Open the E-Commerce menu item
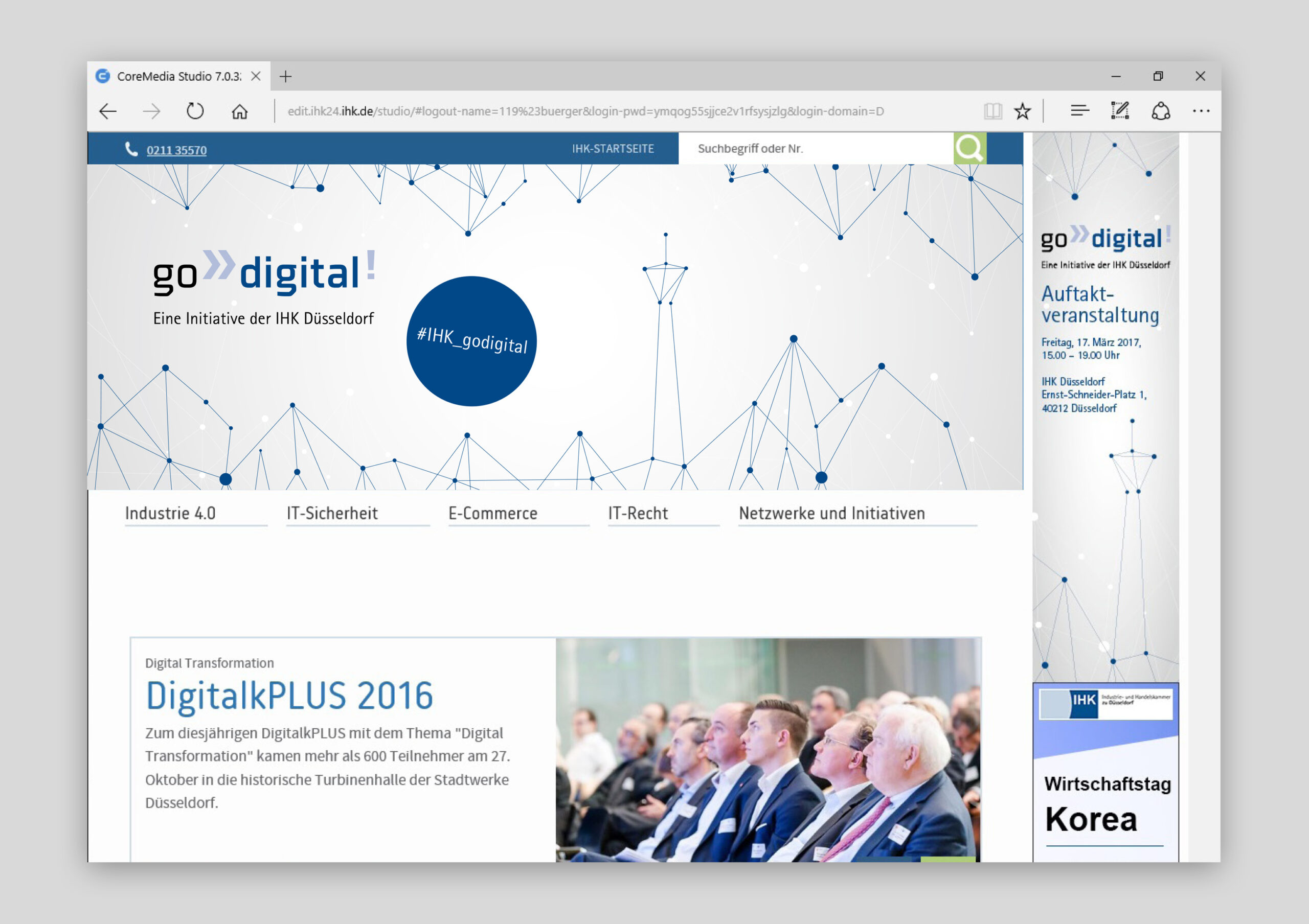 492,513
